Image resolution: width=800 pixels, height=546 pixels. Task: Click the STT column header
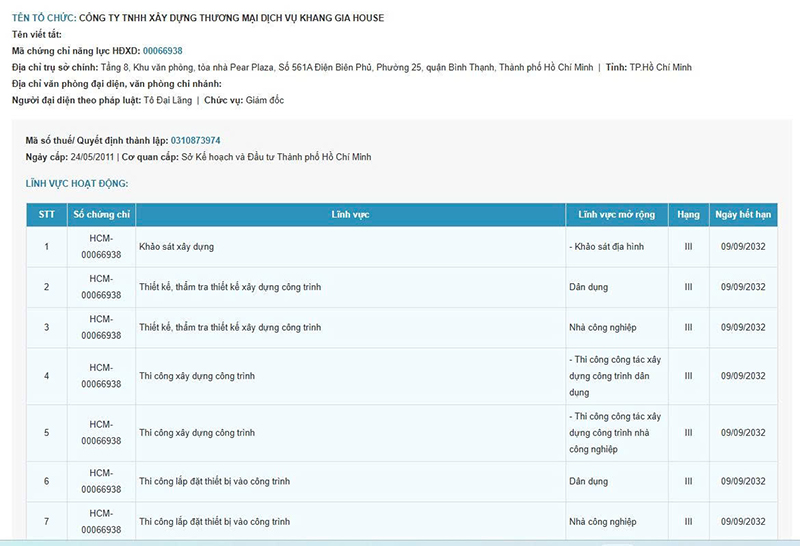(46, 214)
